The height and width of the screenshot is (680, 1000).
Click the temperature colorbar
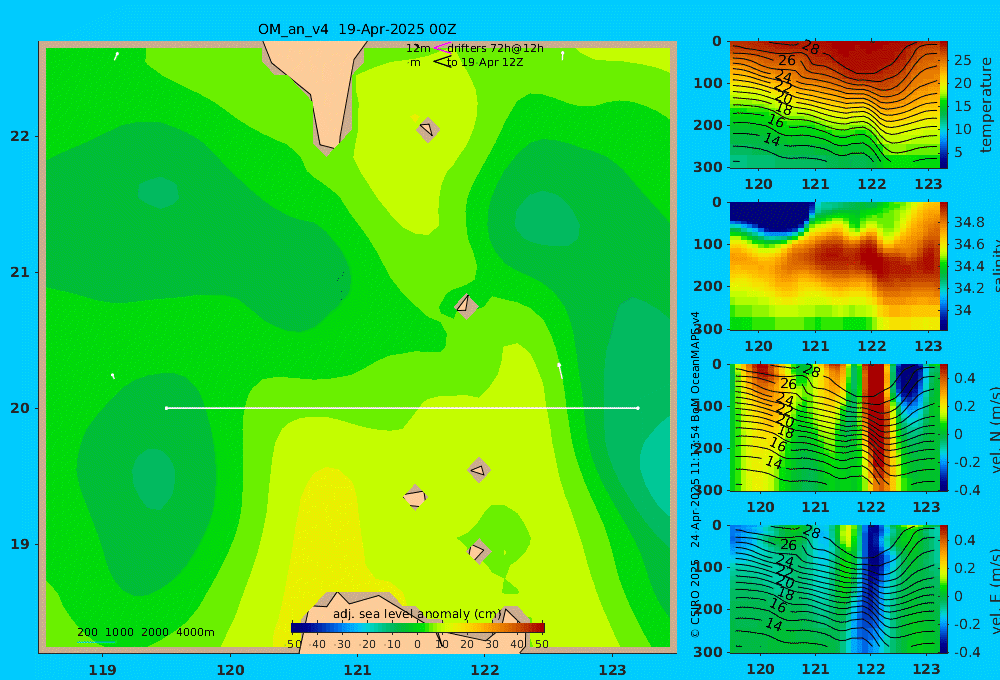tap(944, 105)
